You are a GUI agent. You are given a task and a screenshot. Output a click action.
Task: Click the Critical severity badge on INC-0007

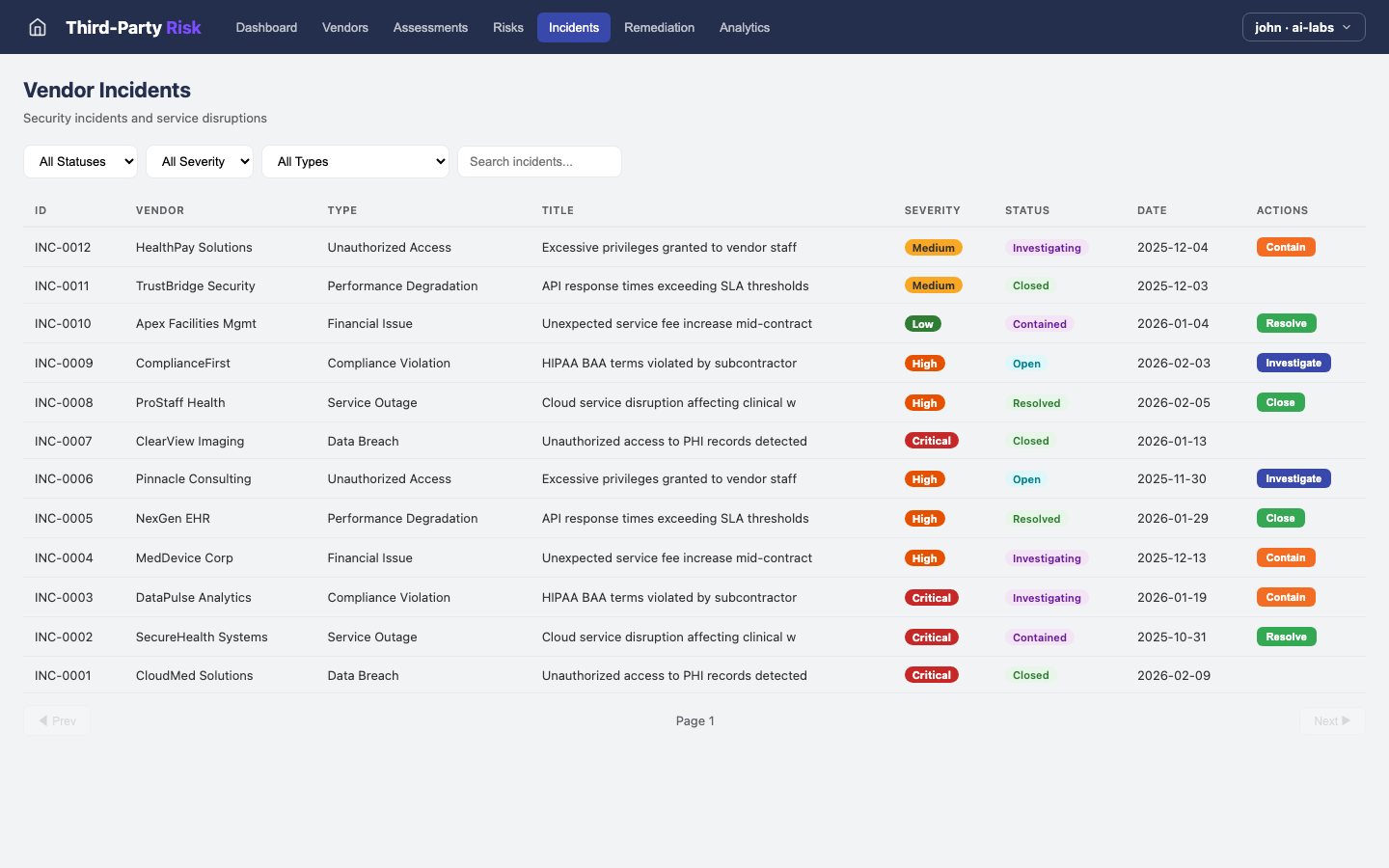(x=931, y=441)
